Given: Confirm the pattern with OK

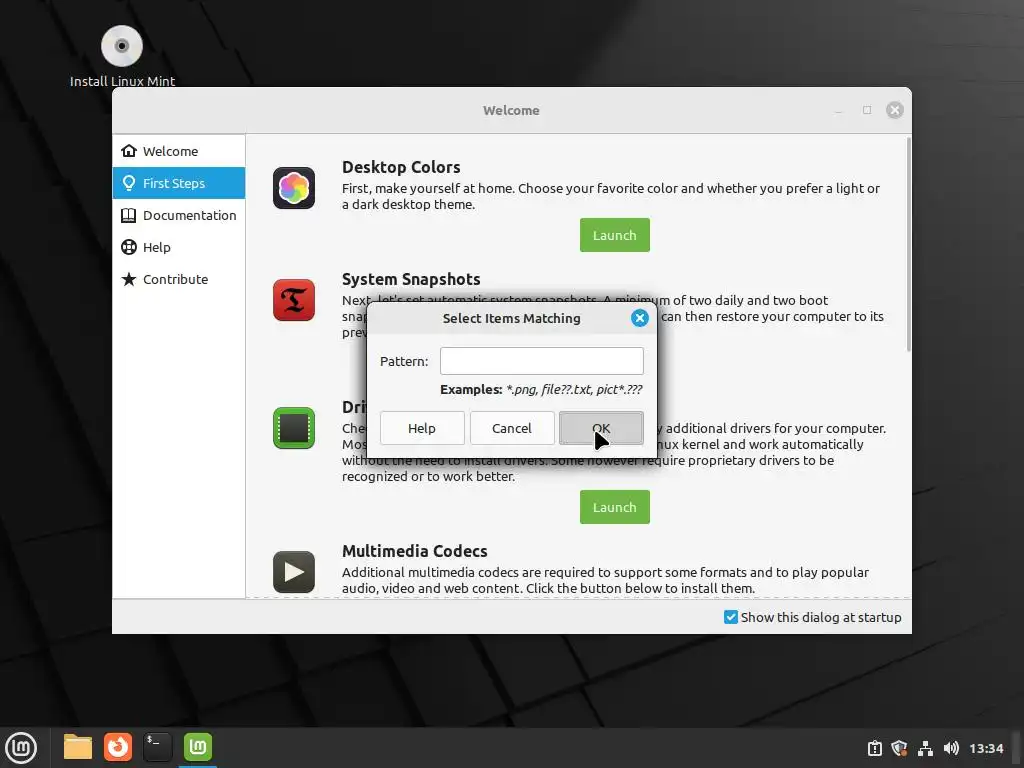Looking at the screenshot, I should [601, 428].
